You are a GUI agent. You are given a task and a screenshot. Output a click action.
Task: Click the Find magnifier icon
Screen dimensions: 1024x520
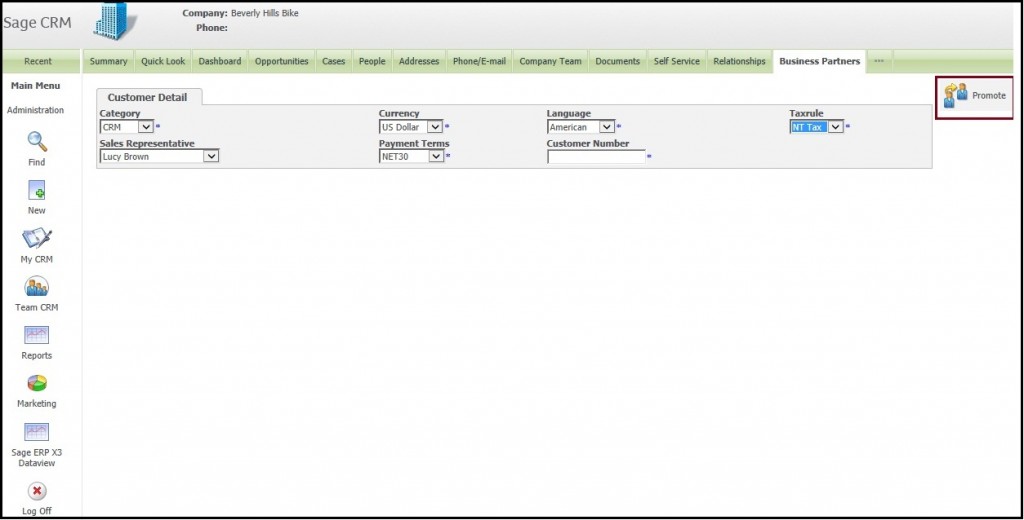click(37, 142)
